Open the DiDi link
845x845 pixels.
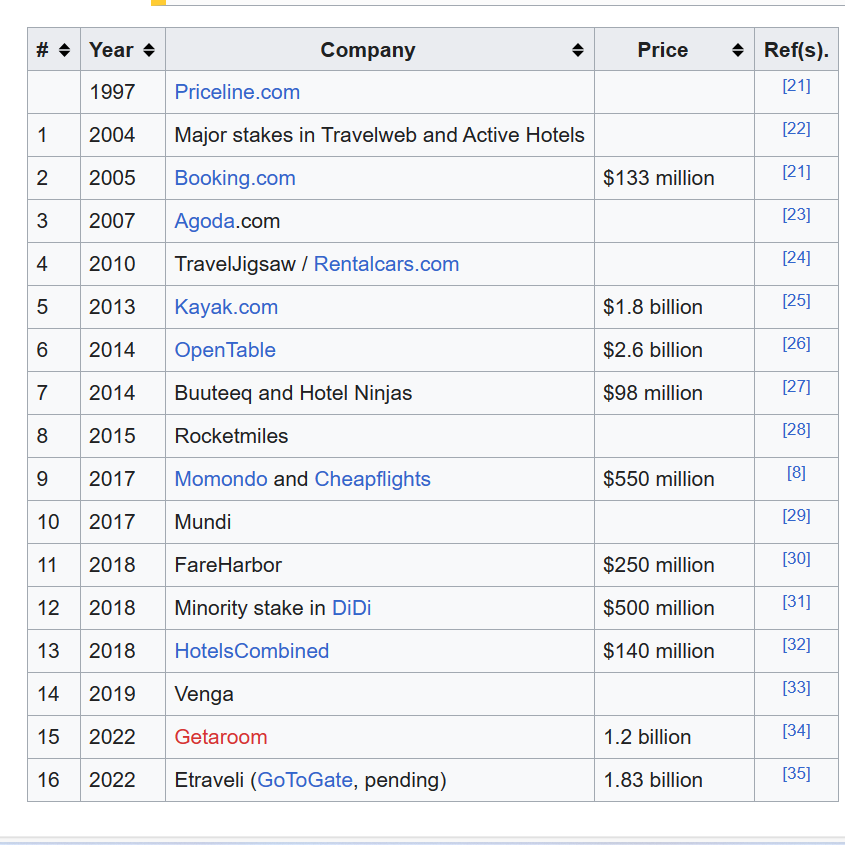352,608
